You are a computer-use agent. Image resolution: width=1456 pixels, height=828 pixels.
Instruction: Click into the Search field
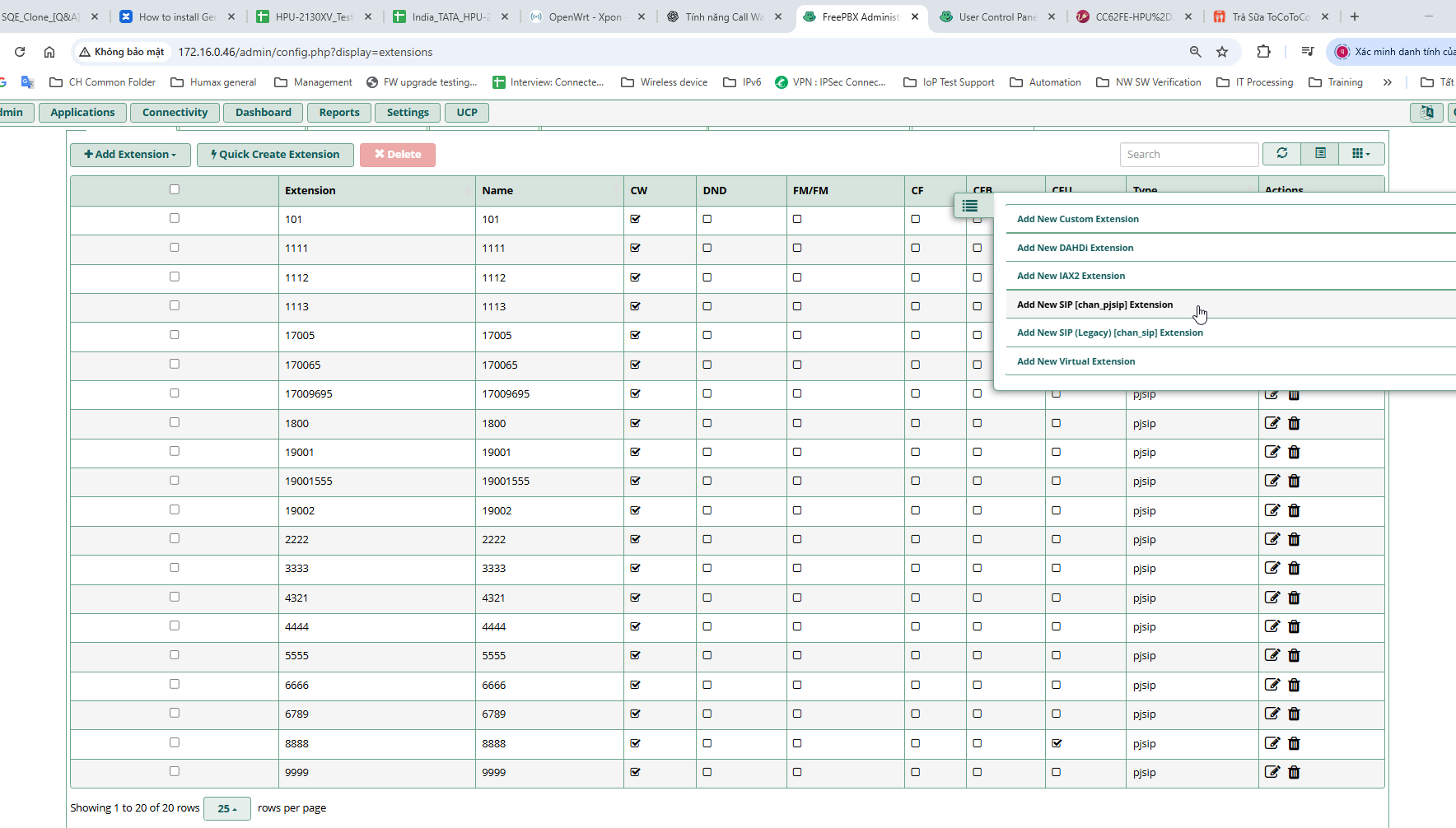click(x=1188, y=155)
